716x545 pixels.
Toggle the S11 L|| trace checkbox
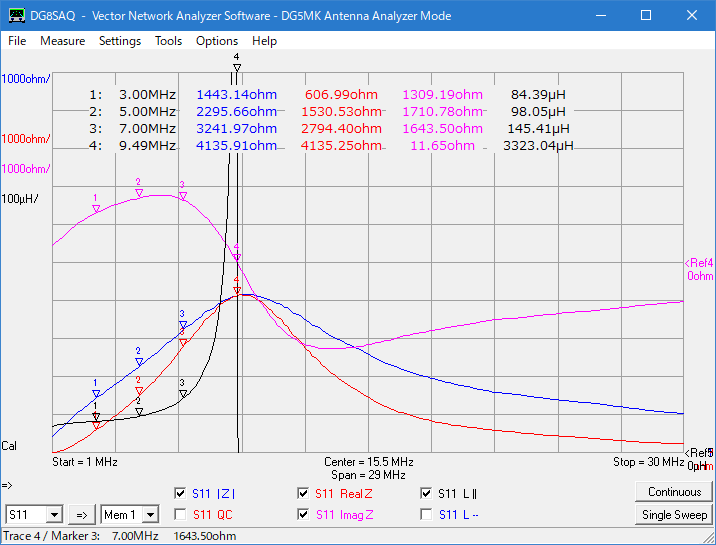coord(426,493)
